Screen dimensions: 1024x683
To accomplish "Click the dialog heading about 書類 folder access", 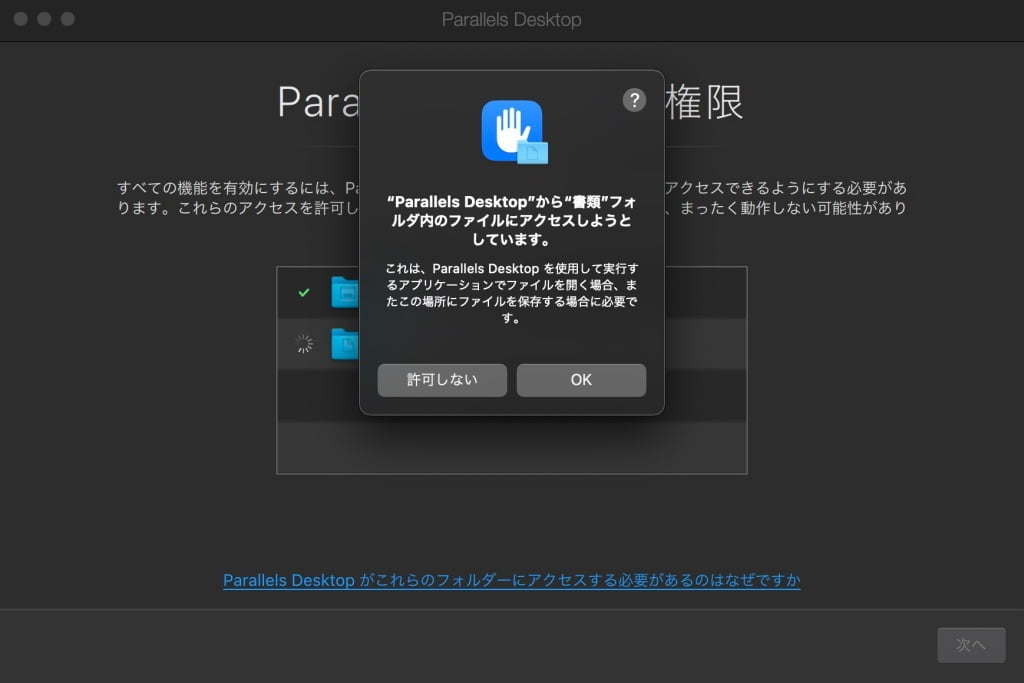I will [511, 221].
